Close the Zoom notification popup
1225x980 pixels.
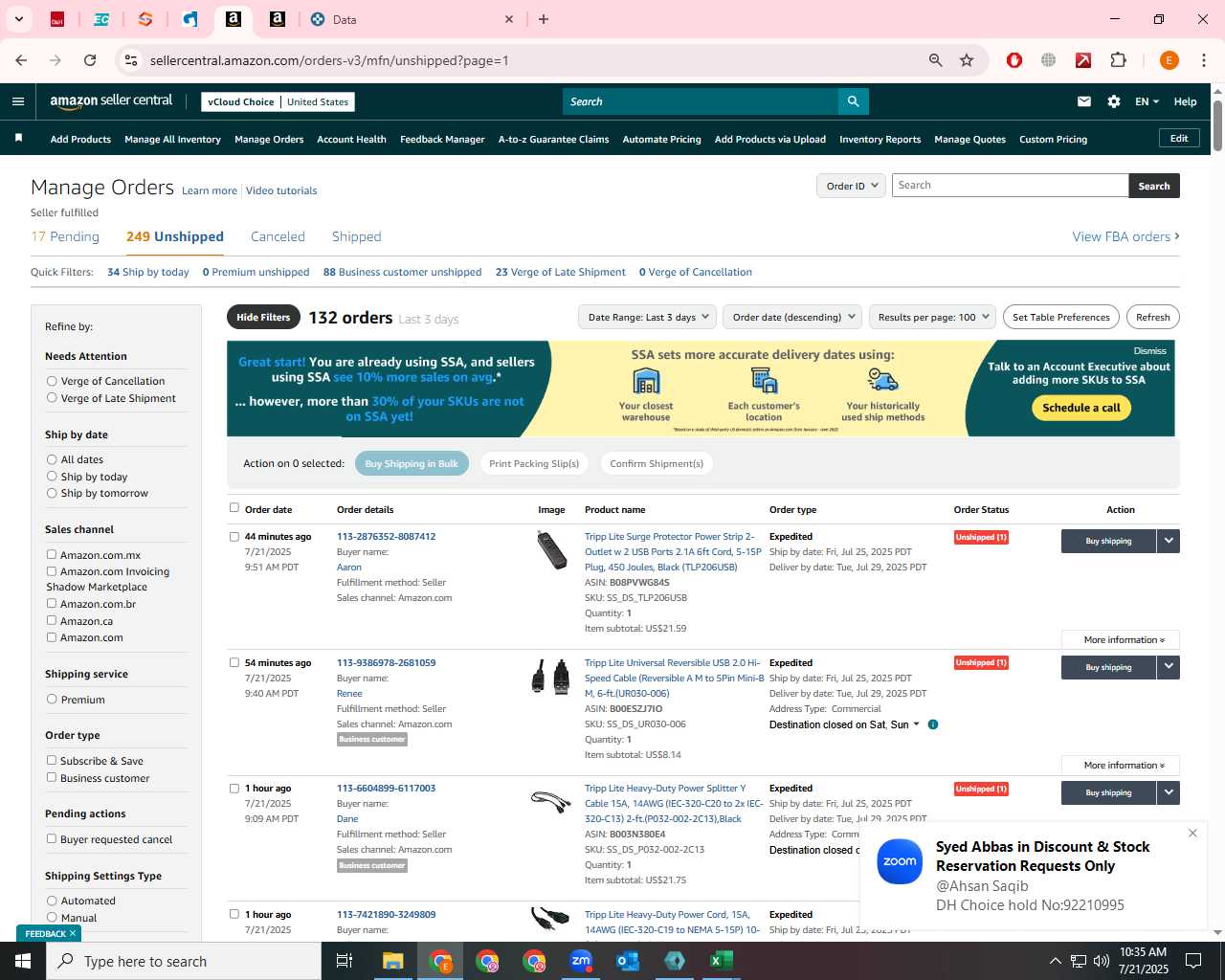1192,833
